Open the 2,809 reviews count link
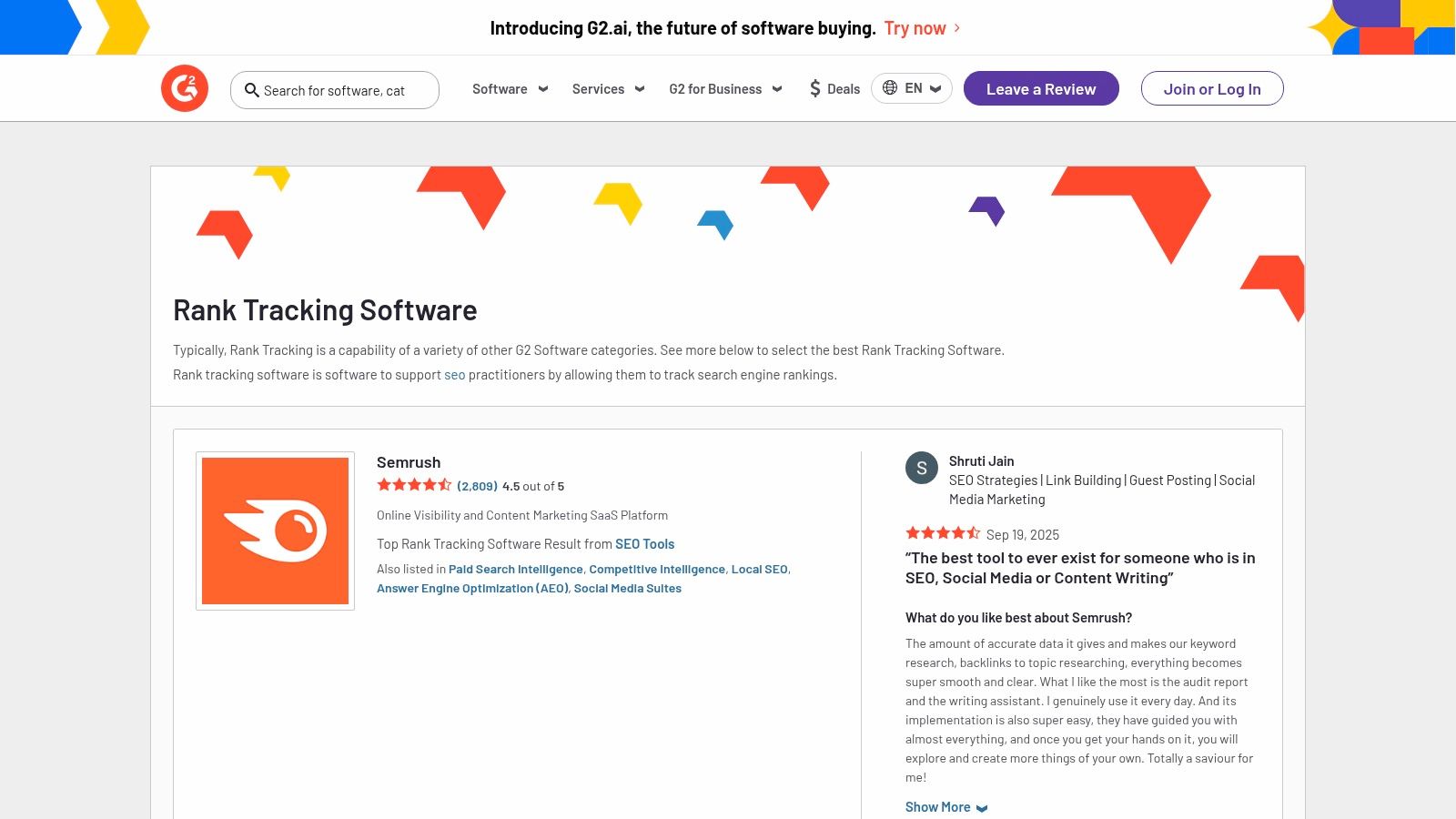This screenshot has height=819, width=1456. point(477,486)
